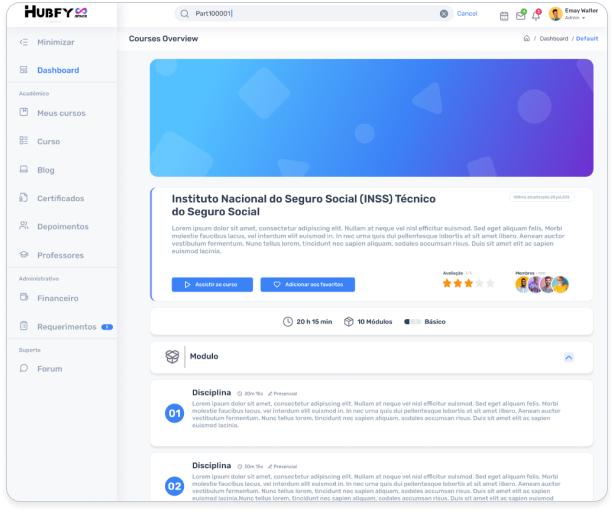614x512 pixels.
Task: Click the Última atualização date pill
Action: click(542, 197)
